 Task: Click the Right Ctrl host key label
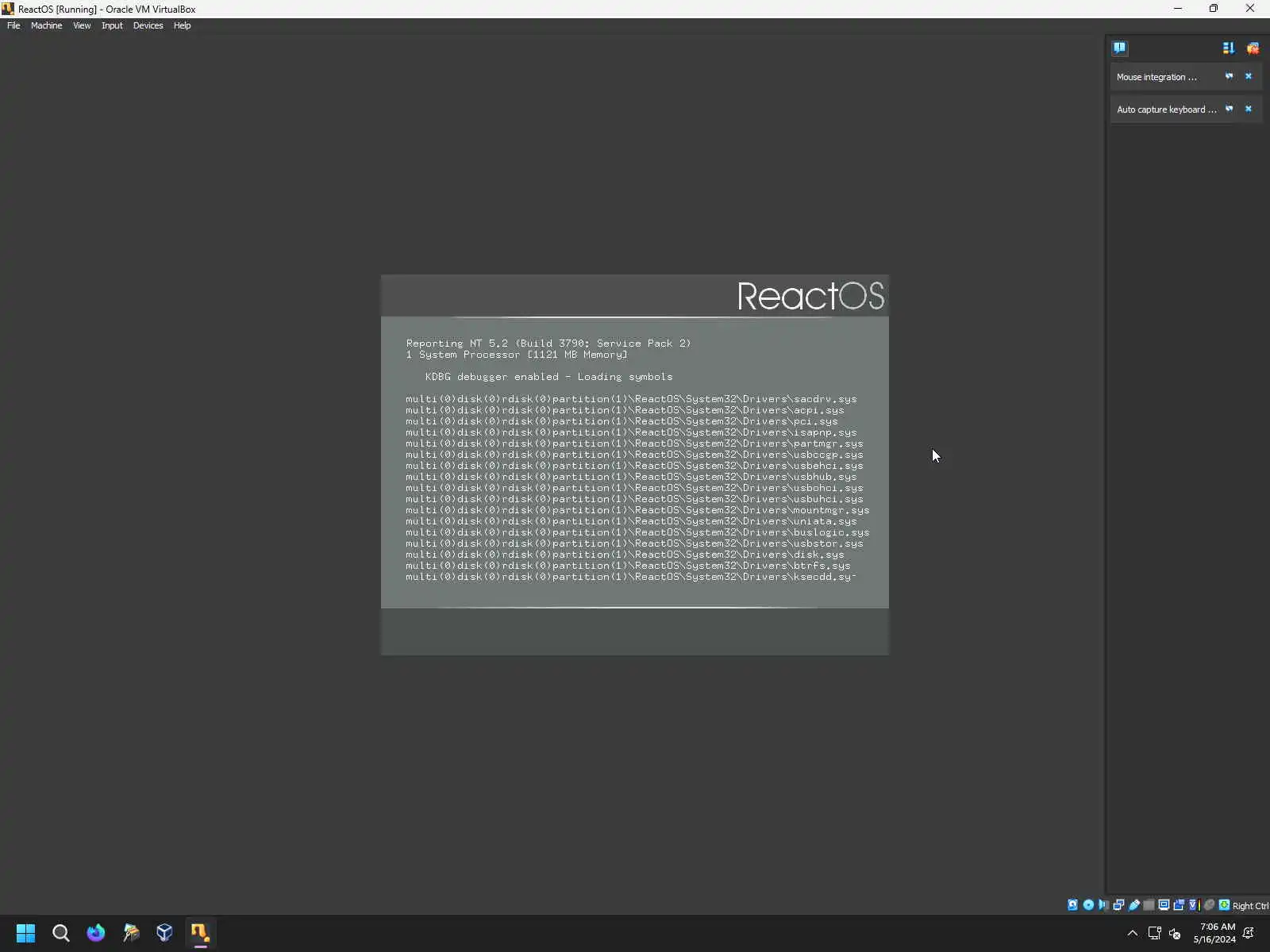(x=1250, y=906)
